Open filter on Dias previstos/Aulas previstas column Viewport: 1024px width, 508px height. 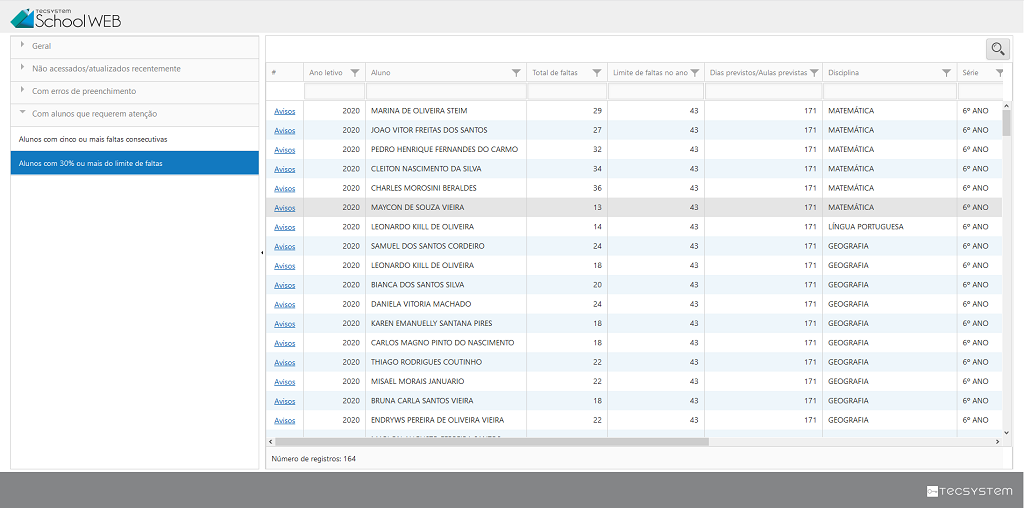click(x=814, y=73)
